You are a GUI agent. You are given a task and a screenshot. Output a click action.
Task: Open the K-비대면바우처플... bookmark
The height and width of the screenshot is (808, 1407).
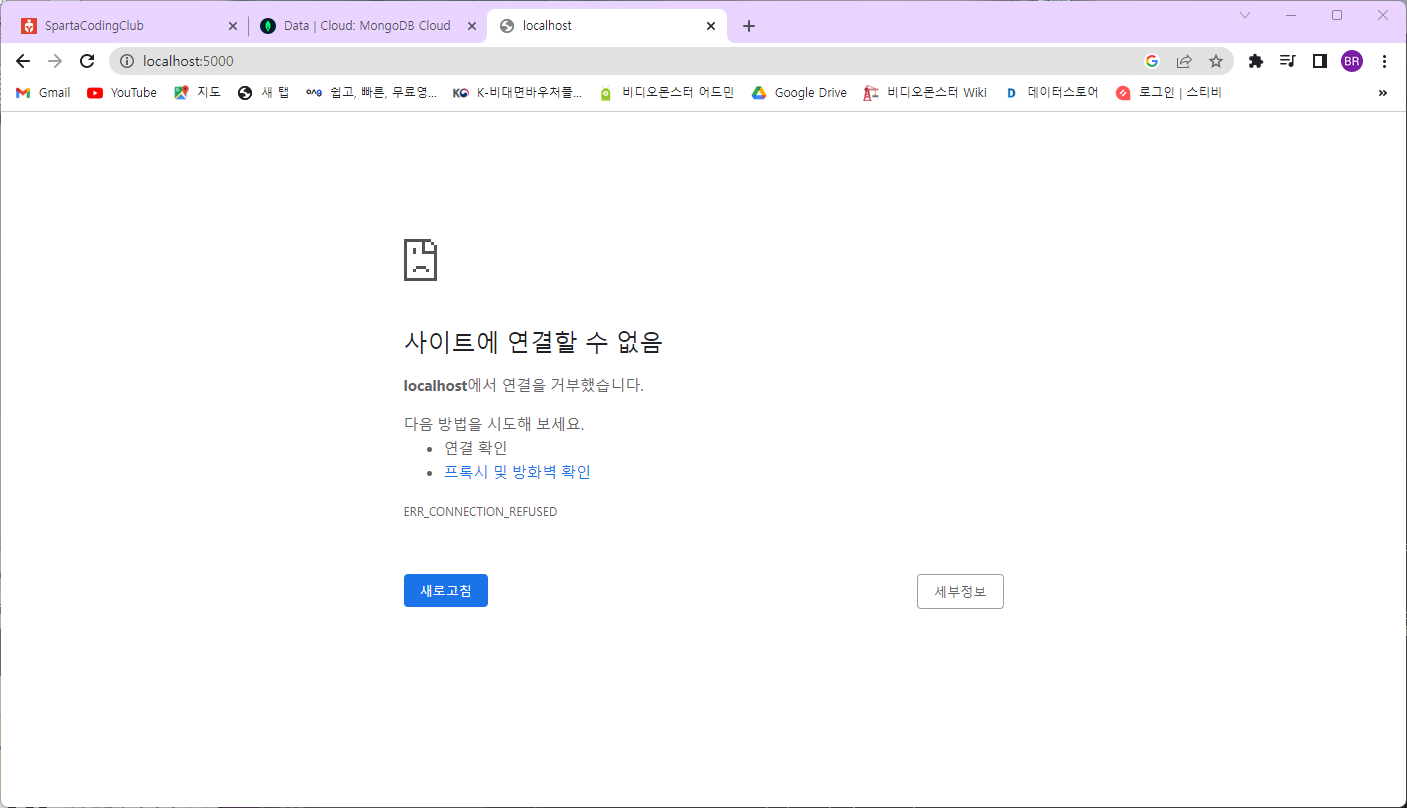pyautogui.click(x=517, y=93)
